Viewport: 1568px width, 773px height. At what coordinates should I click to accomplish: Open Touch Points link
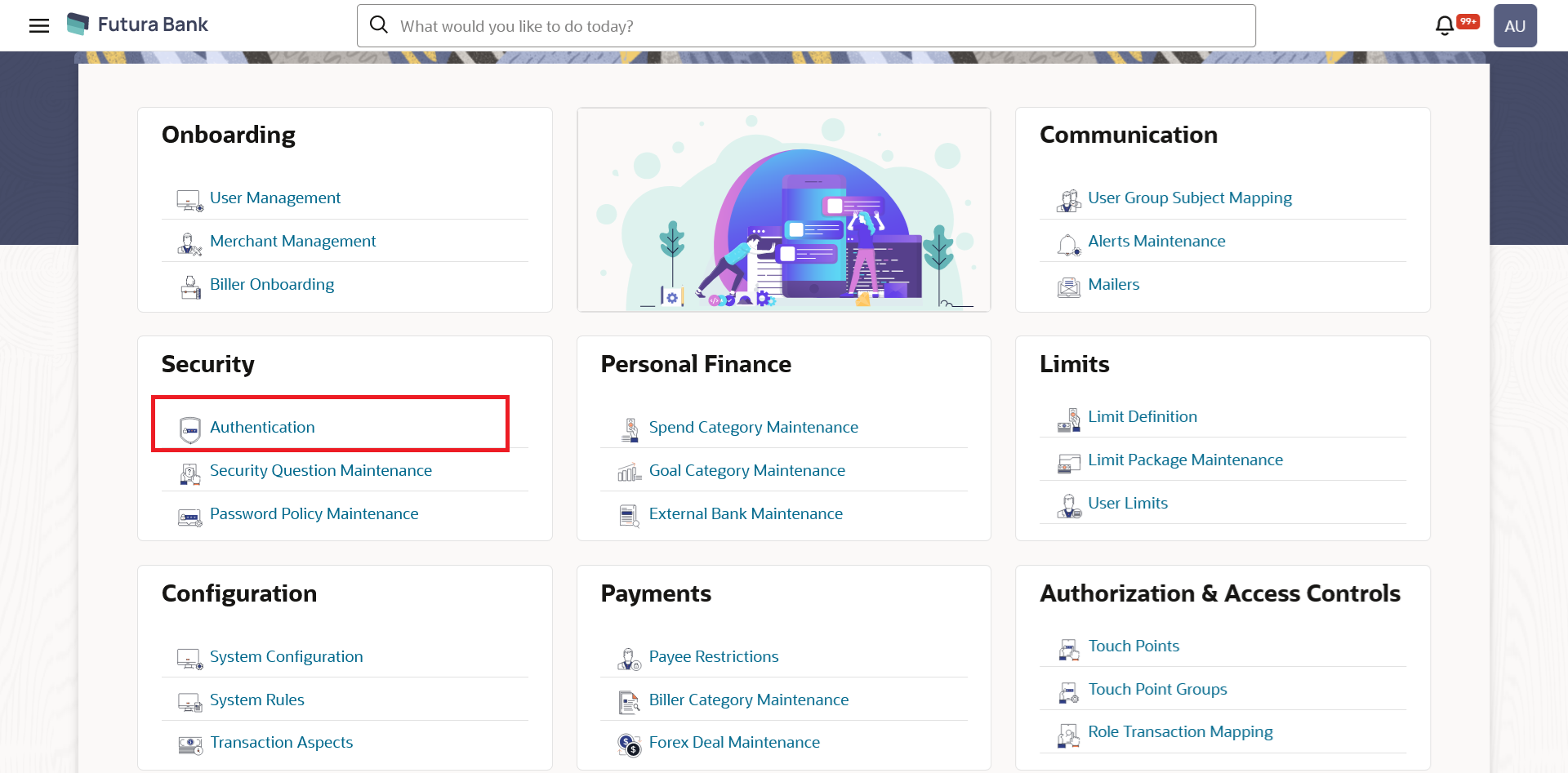point(1134,646)
